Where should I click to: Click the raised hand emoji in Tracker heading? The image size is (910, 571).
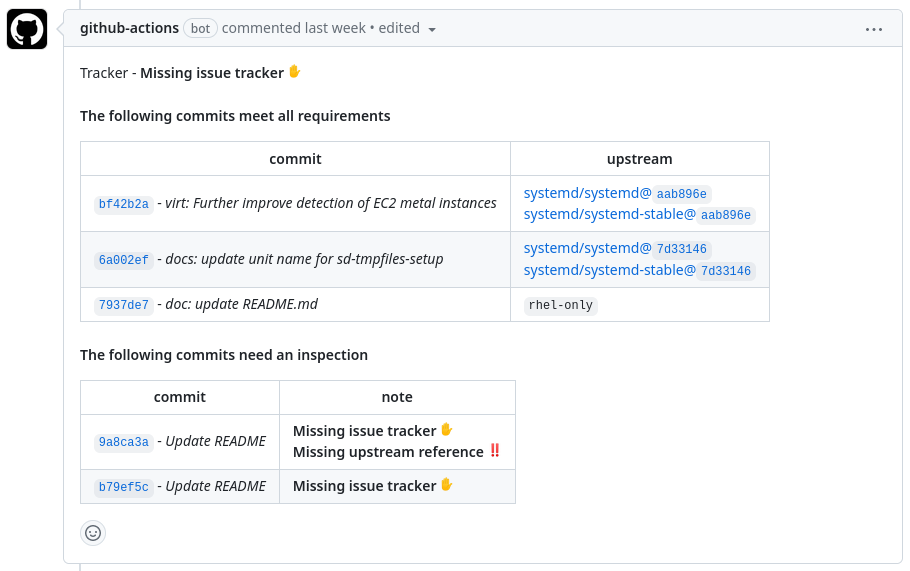294,72
